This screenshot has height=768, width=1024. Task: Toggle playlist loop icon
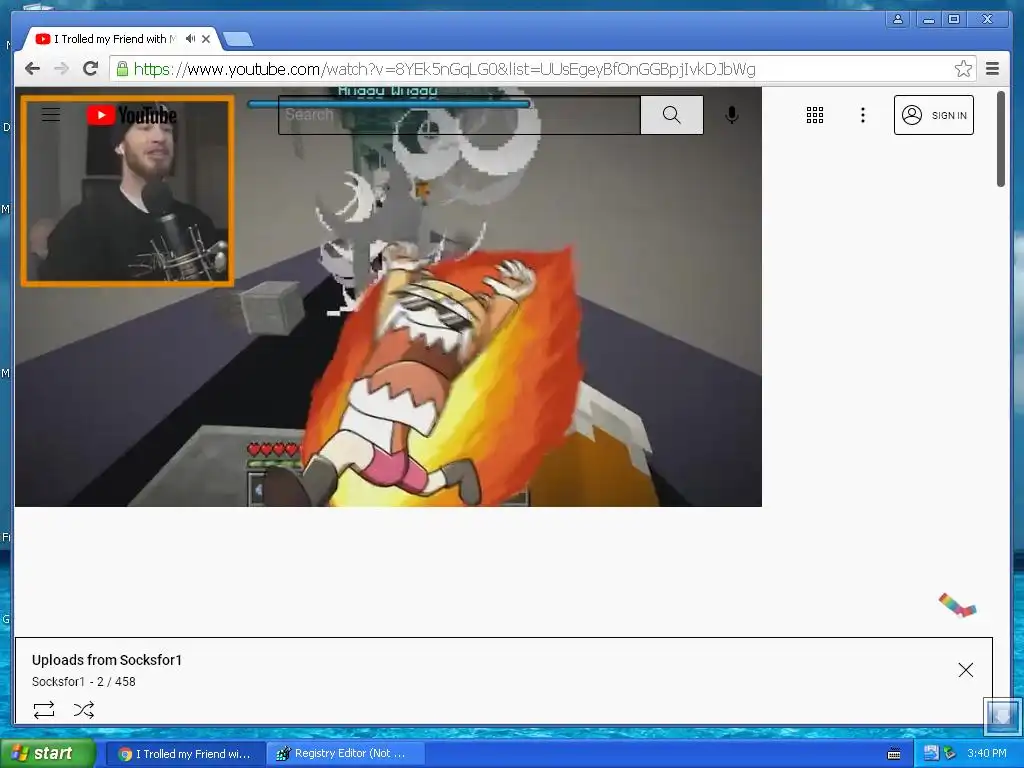44,710
